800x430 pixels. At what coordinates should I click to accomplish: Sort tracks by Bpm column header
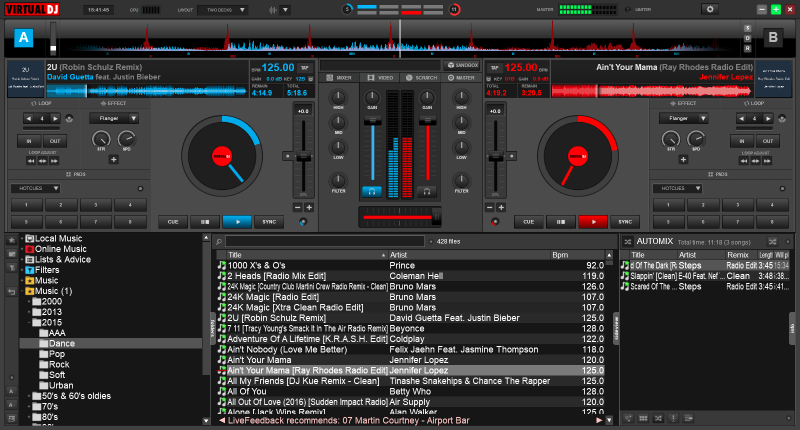click(x=578, y=255)
